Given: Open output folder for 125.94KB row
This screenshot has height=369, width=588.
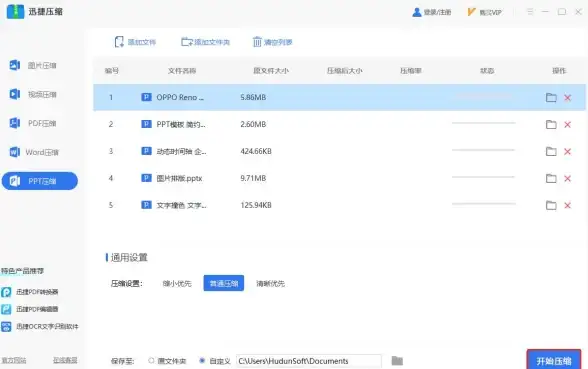Looking at the screenshot, I should pyautogui.click(x=551, y=205).
